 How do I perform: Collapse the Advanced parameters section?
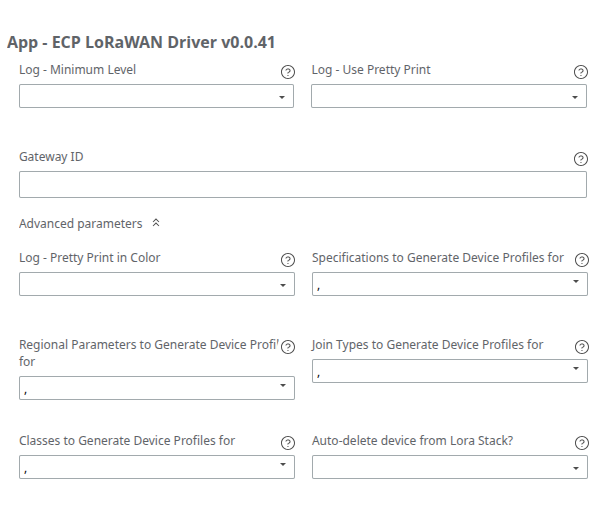click(x=156, y=224)
